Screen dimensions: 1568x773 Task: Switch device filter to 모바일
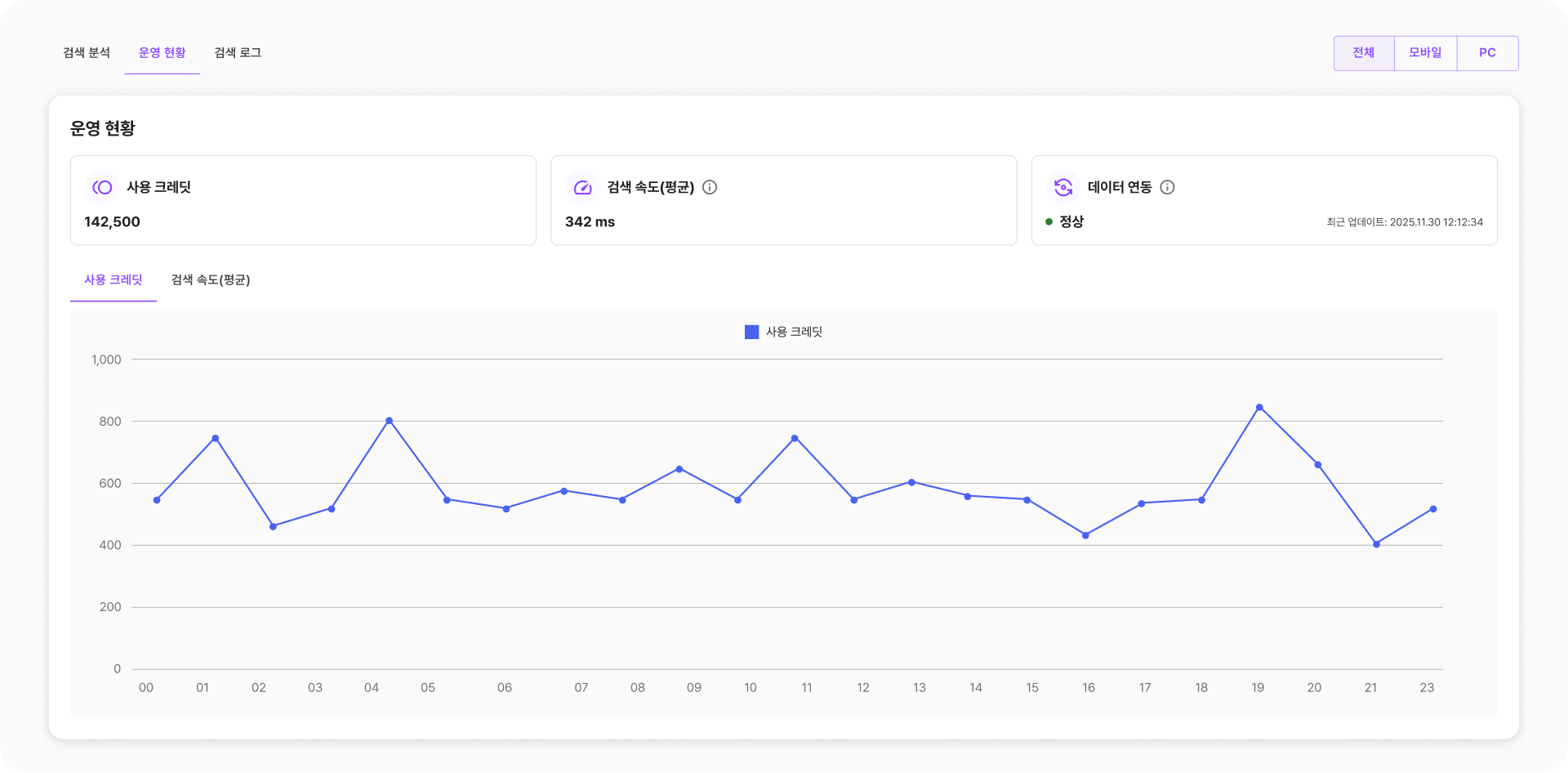(1425, 53)
